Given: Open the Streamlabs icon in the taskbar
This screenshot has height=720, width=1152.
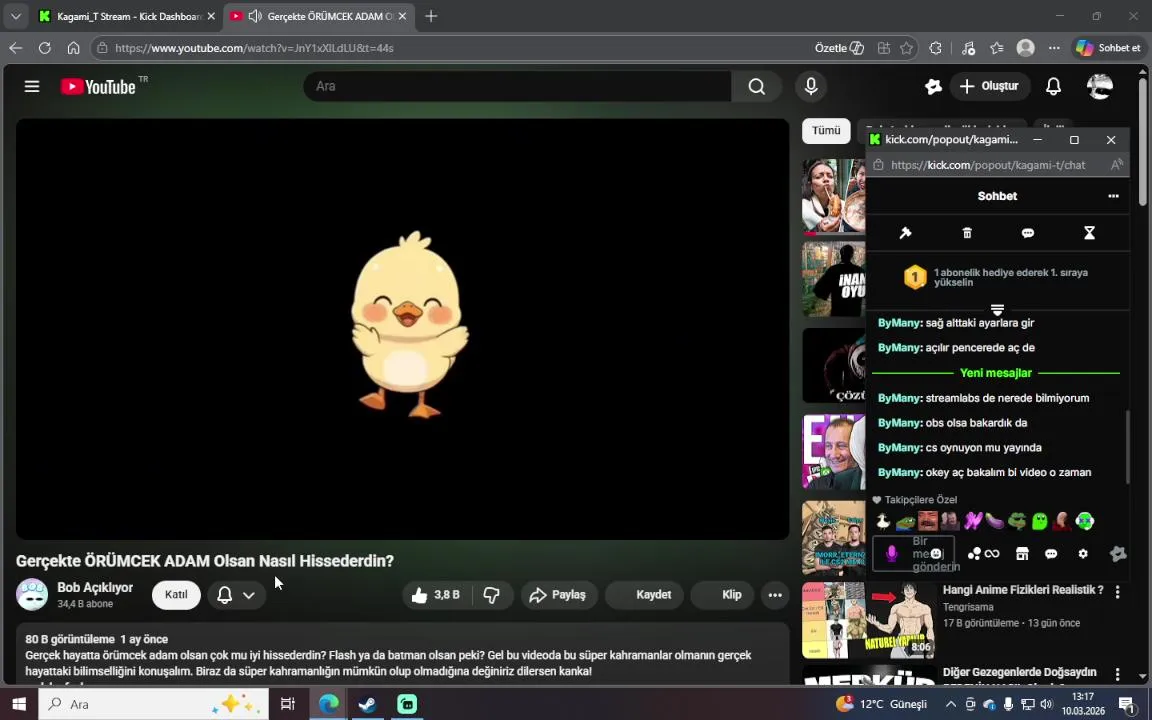Looking at the screenshot, I should coord(407,704).
